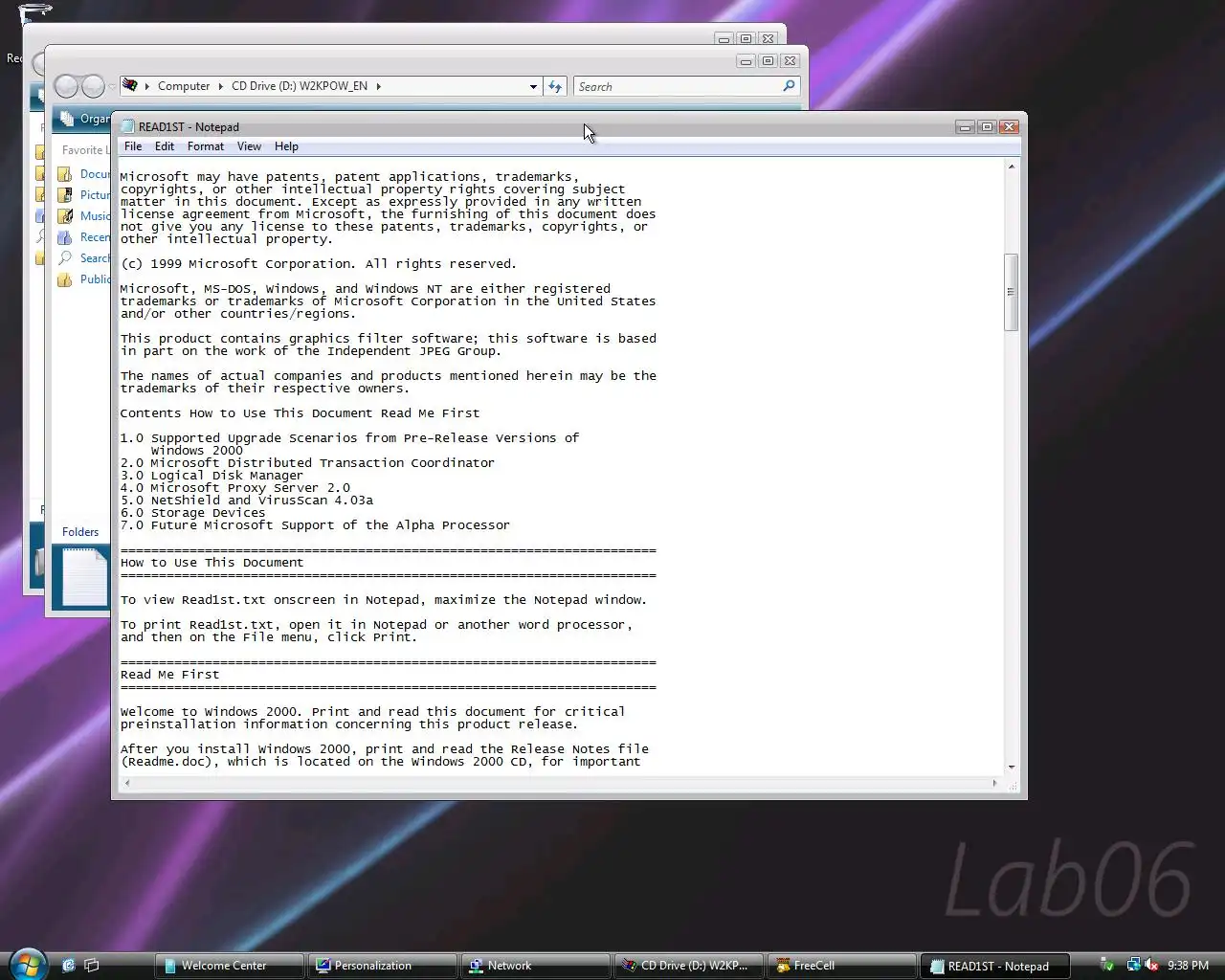
Task: Open the View menu in Notepad
Action: tap(249, 146)
